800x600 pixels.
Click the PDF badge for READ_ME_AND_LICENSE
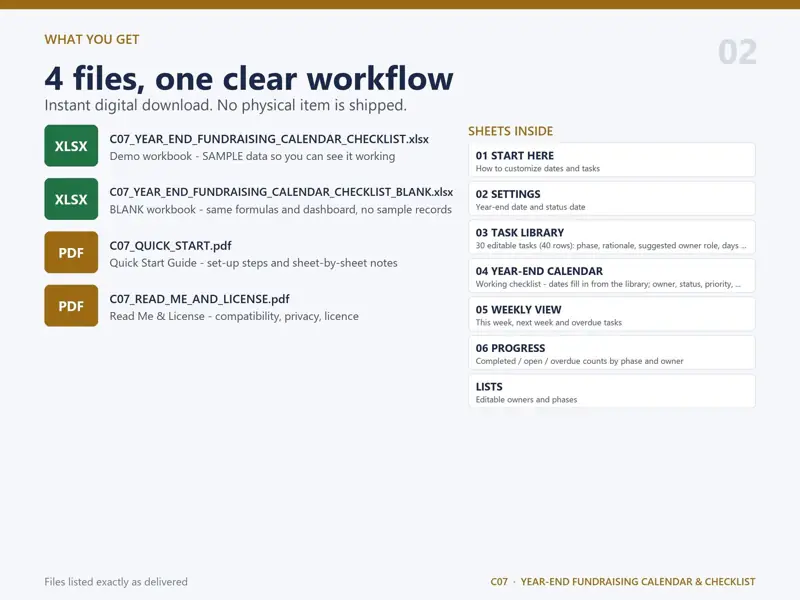click(71, 306)
